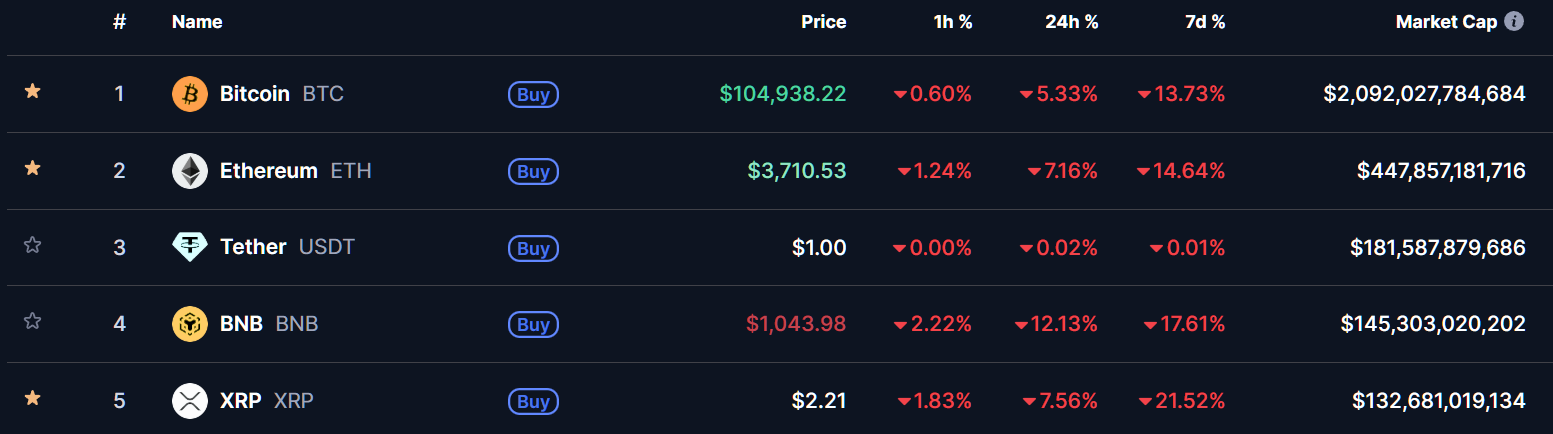Click the Tether logo icon
Screen dimensions: 1553x434
[x=190, y=247]
